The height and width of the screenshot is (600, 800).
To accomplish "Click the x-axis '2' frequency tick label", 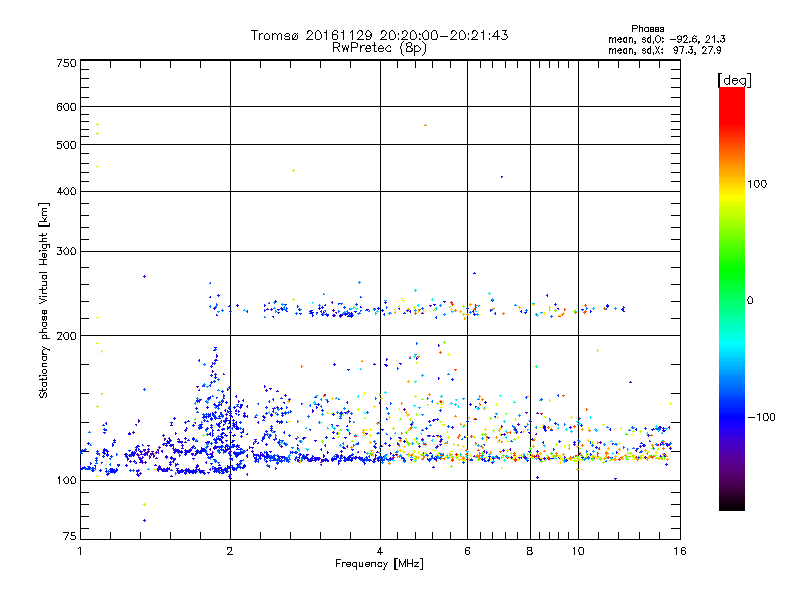I will [x=230, y=551].
